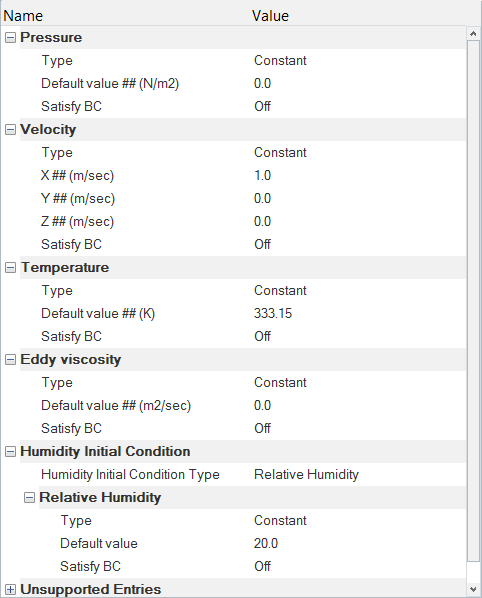Edit Pressure Default value 0.0
The height and width of the screenshot is (598, 482).
(262, 84)
